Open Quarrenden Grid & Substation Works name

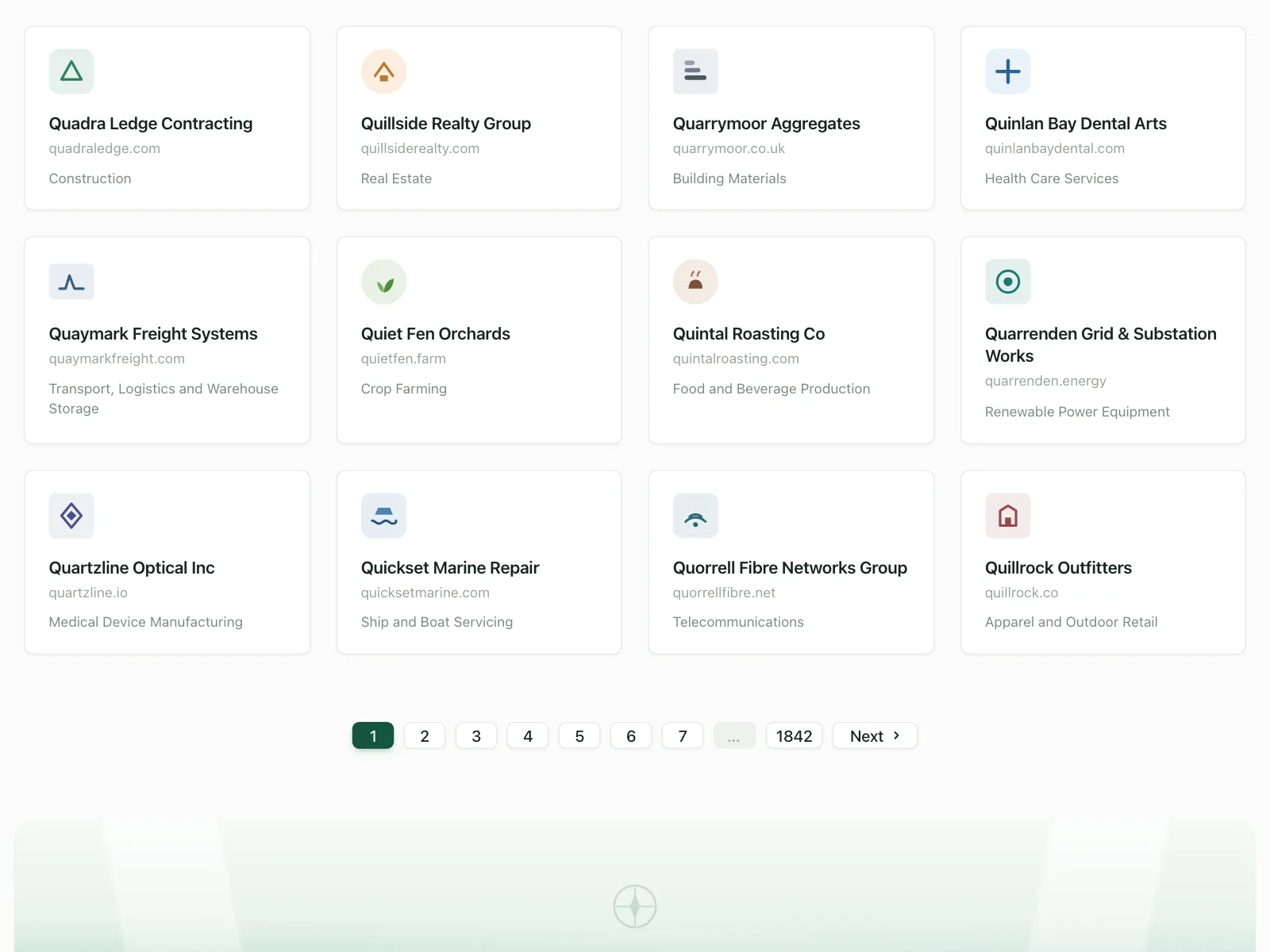[1101, 345]
